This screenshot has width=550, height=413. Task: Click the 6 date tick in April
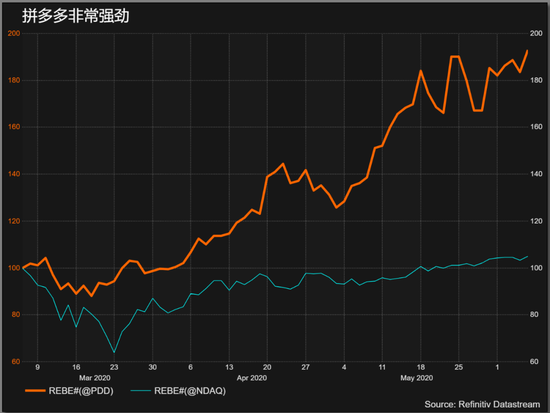[x=190, y=367]
